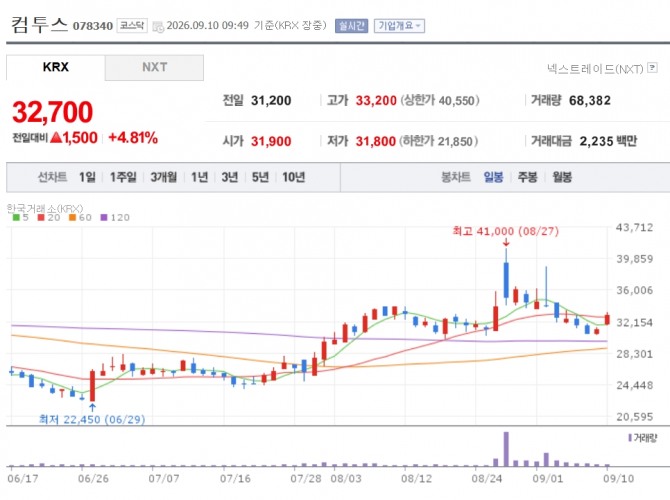This screenshot has height=500, width=670.
Task: Click the clock icon beside the date
Action: coord(158,27)
